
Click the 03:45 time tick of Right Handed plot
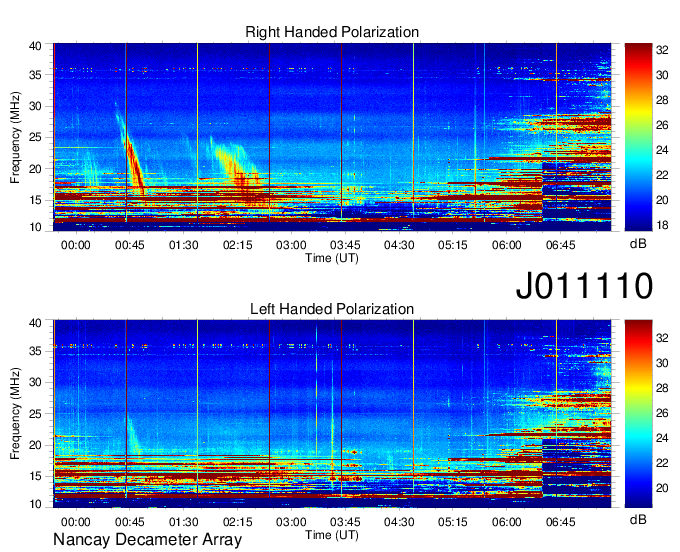click(x=345, y=245)
